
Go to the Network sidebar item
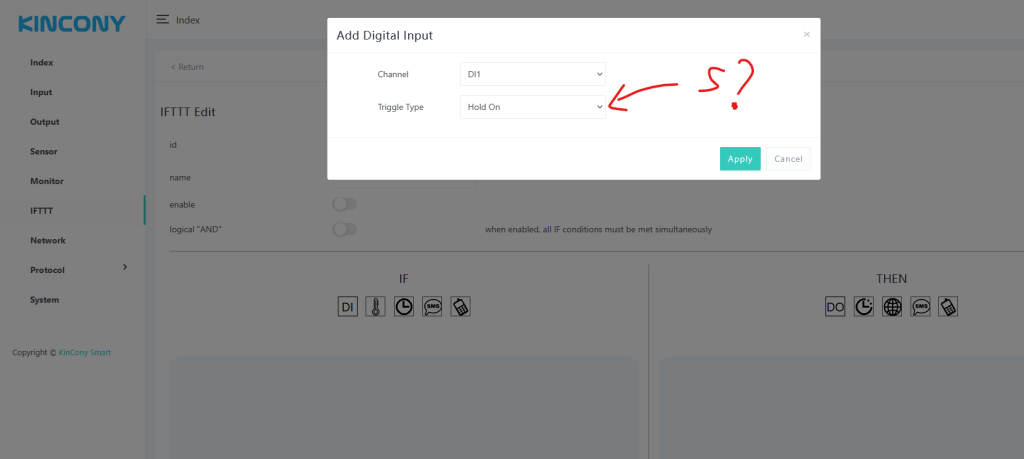48,241
